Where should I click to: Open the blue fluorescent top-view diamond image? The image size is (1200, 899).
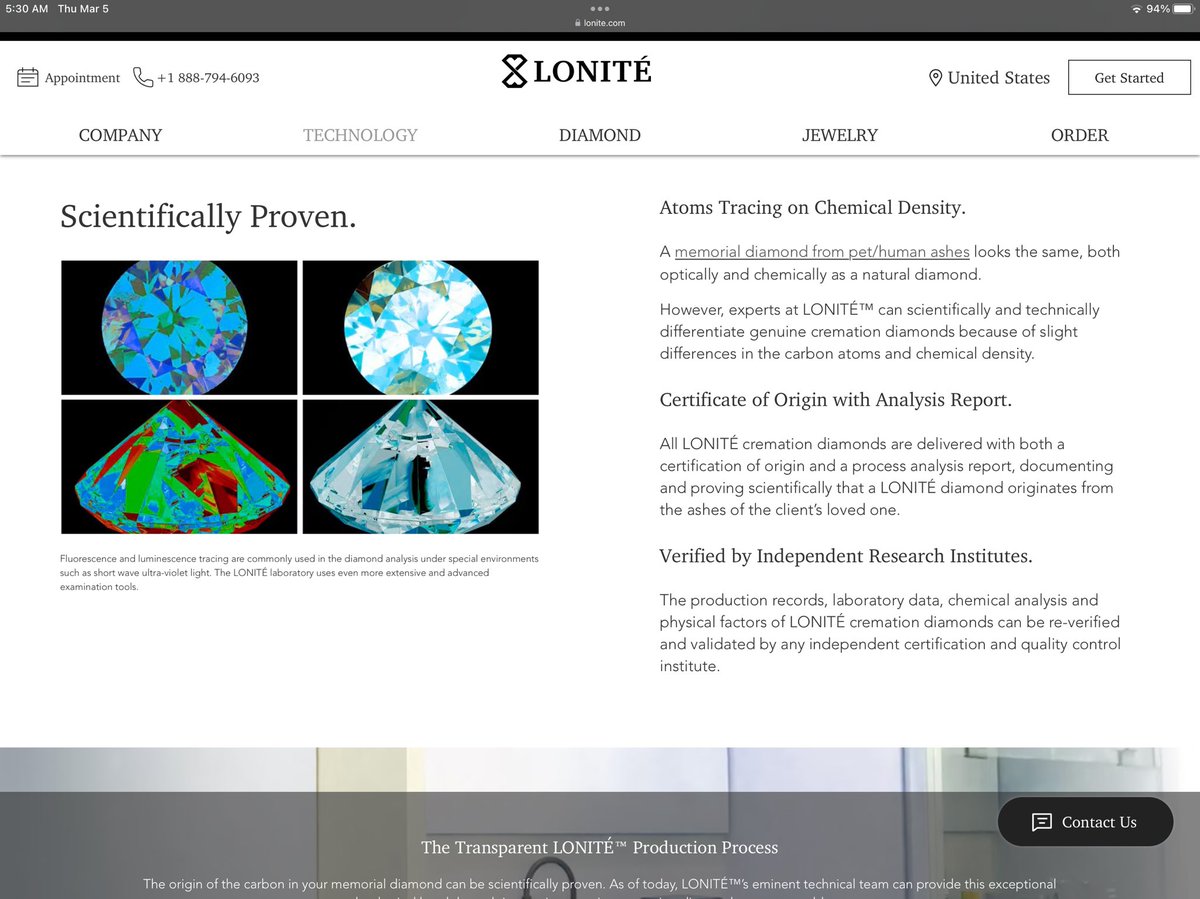179,327
